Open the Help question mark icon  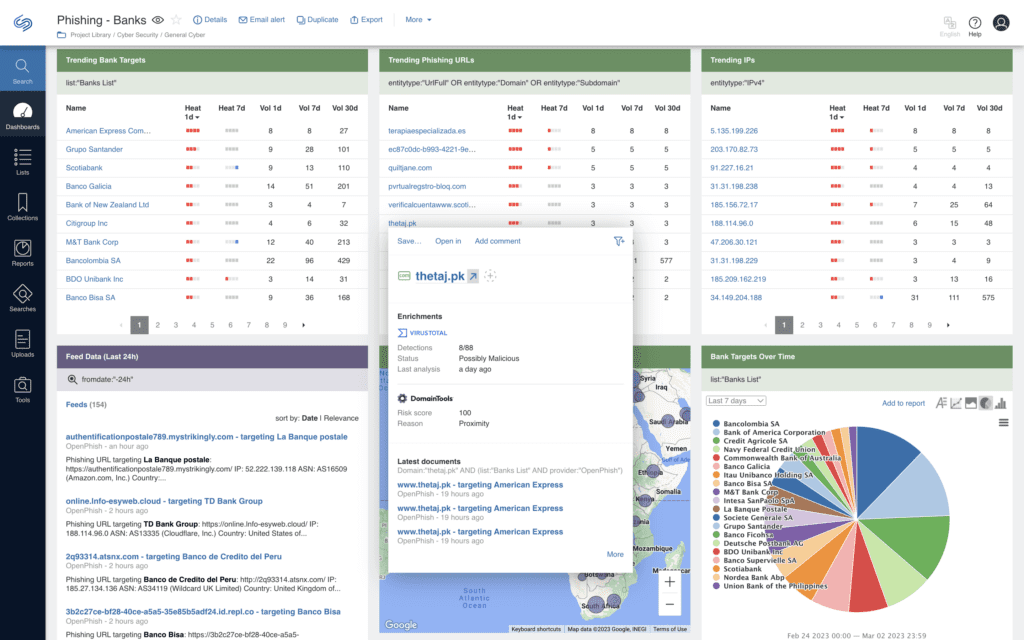pos(974,25)
